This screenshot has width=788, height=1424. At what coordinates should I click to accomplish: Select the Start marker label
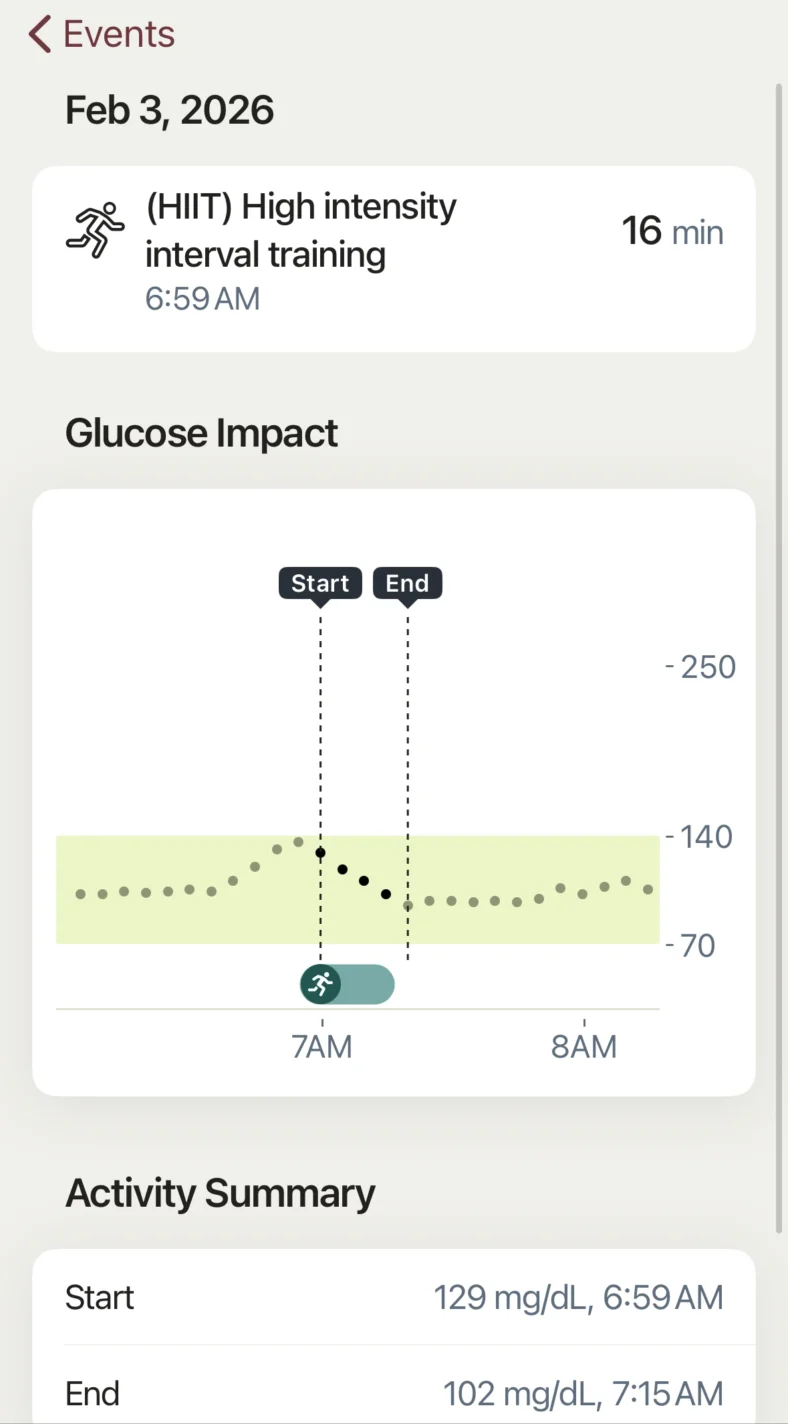tap(320, 583)
